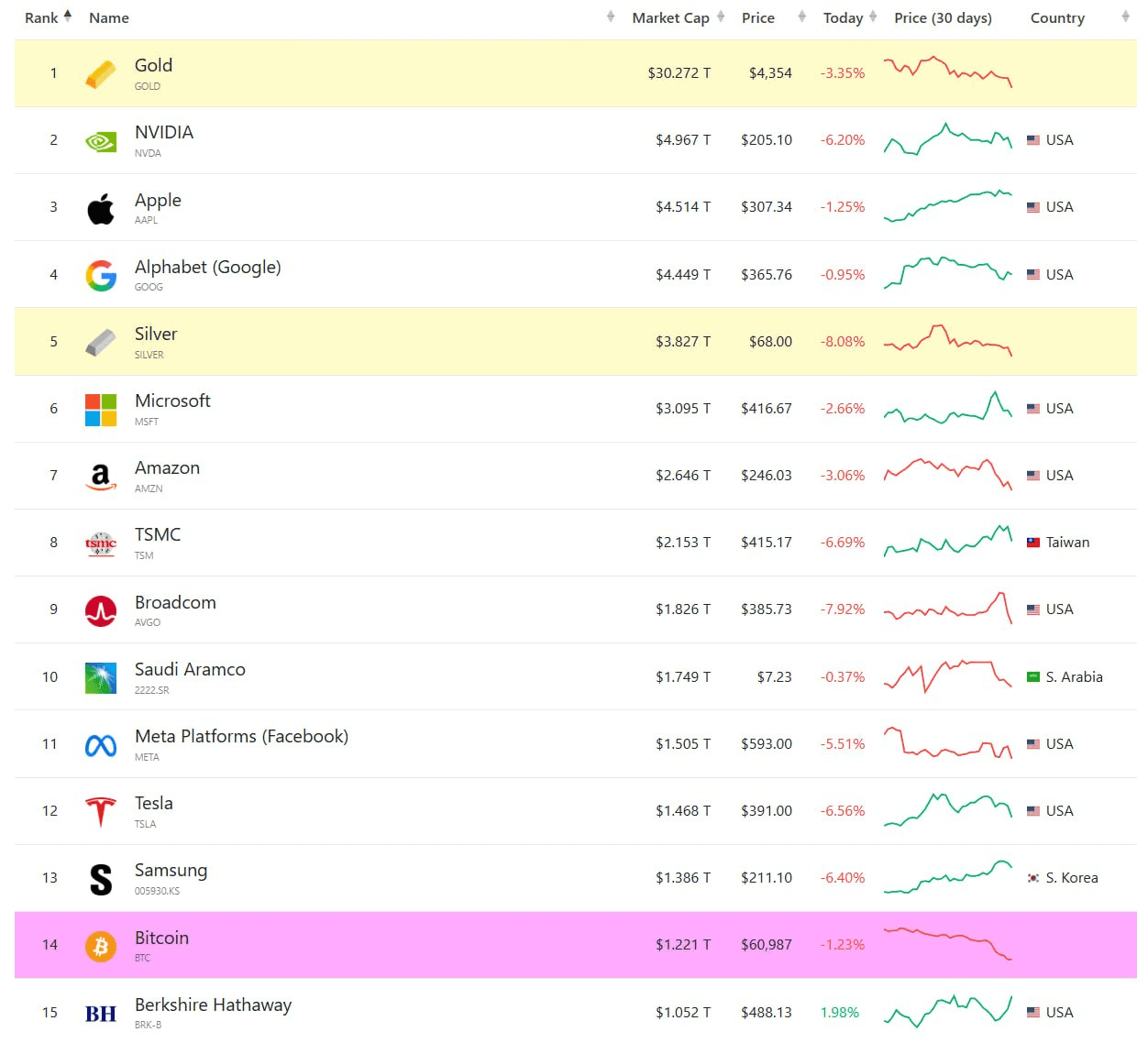The width and height of the screenshot is (1148, 1043).
Task: Click the Silver 30-day price chart
Action: point(947,340)
